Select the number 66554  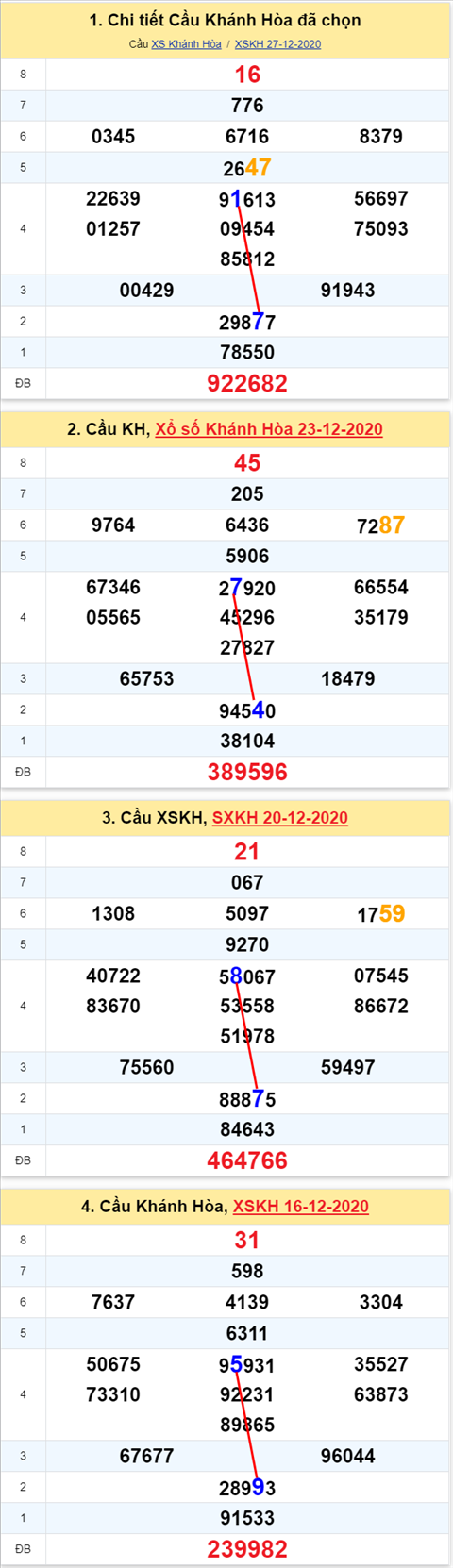tap(381, 588)
